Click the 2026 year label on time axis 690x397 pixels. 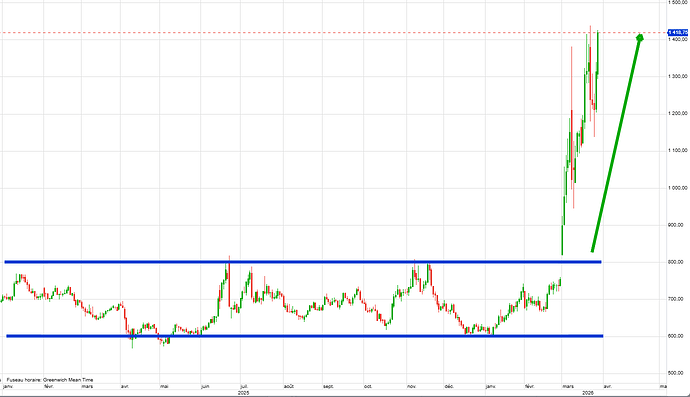(588, 393)
